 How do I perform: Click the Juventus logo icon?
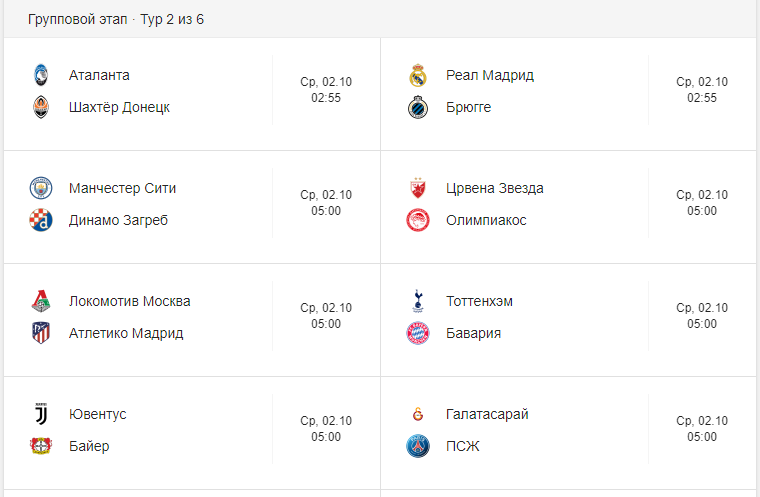(x=40, y=414)
